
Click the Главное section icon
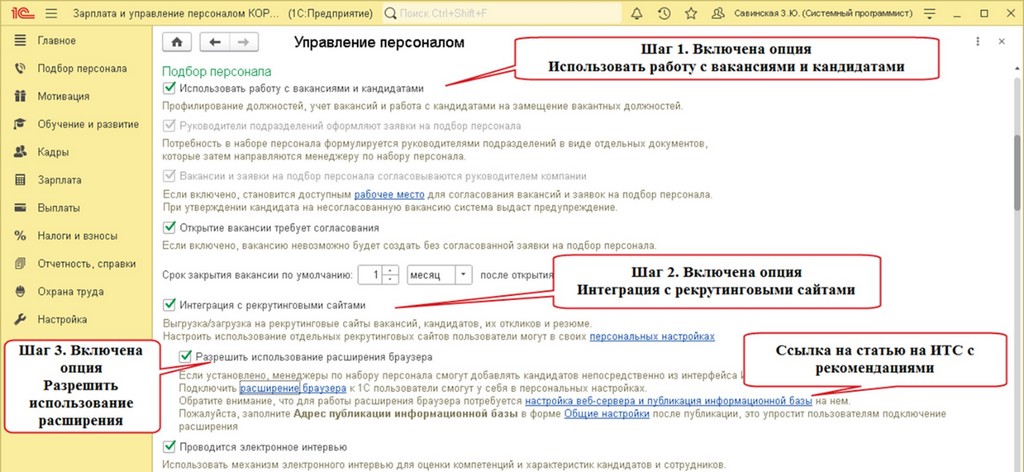pos(20,40)
